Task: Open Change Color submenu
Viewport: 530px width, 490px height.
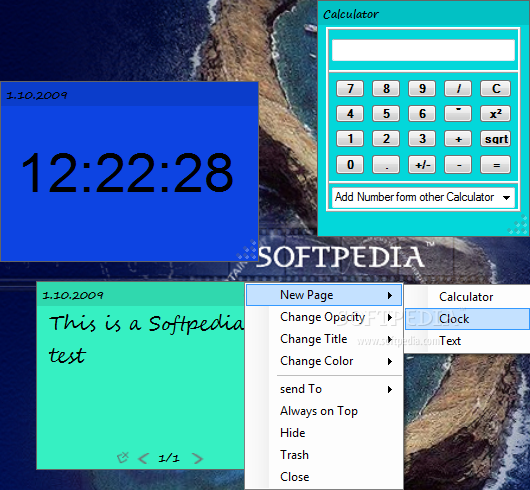Action: click(x=324, y=361)
